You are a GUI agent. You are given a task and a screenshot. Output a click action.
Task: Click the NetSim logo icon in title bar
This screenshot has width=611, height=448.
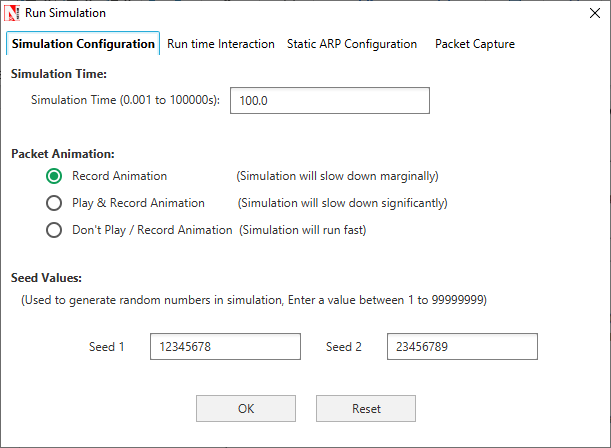click(12, 13)
